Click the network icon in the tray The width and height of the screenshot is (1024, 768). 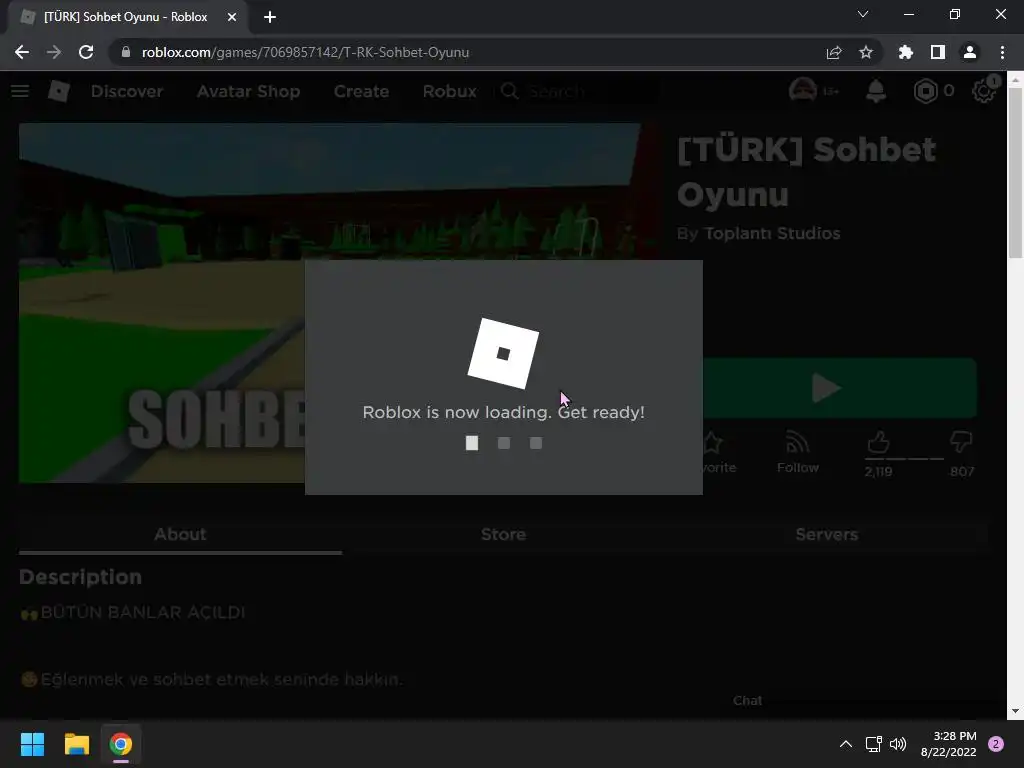(873, 744)
